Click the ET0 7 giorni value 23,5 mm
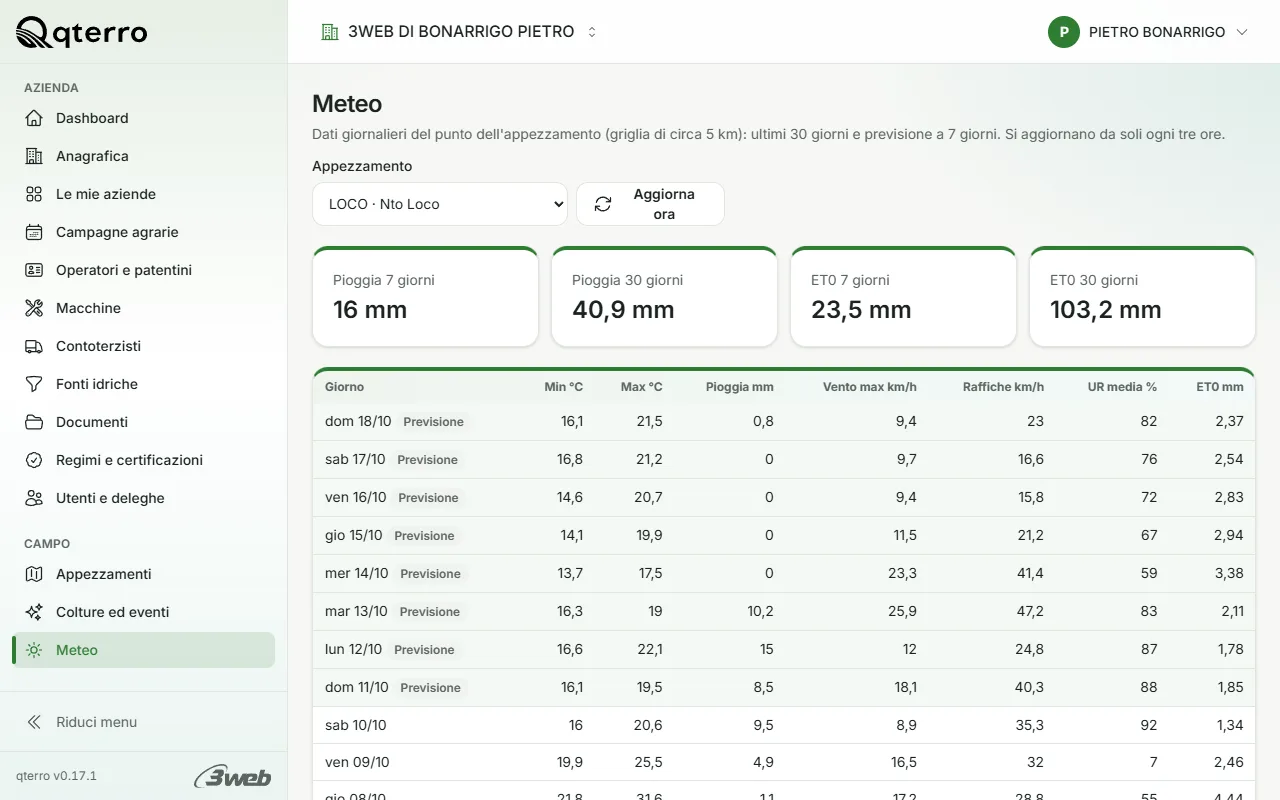The image size is (1280, 800). [861, 310]
